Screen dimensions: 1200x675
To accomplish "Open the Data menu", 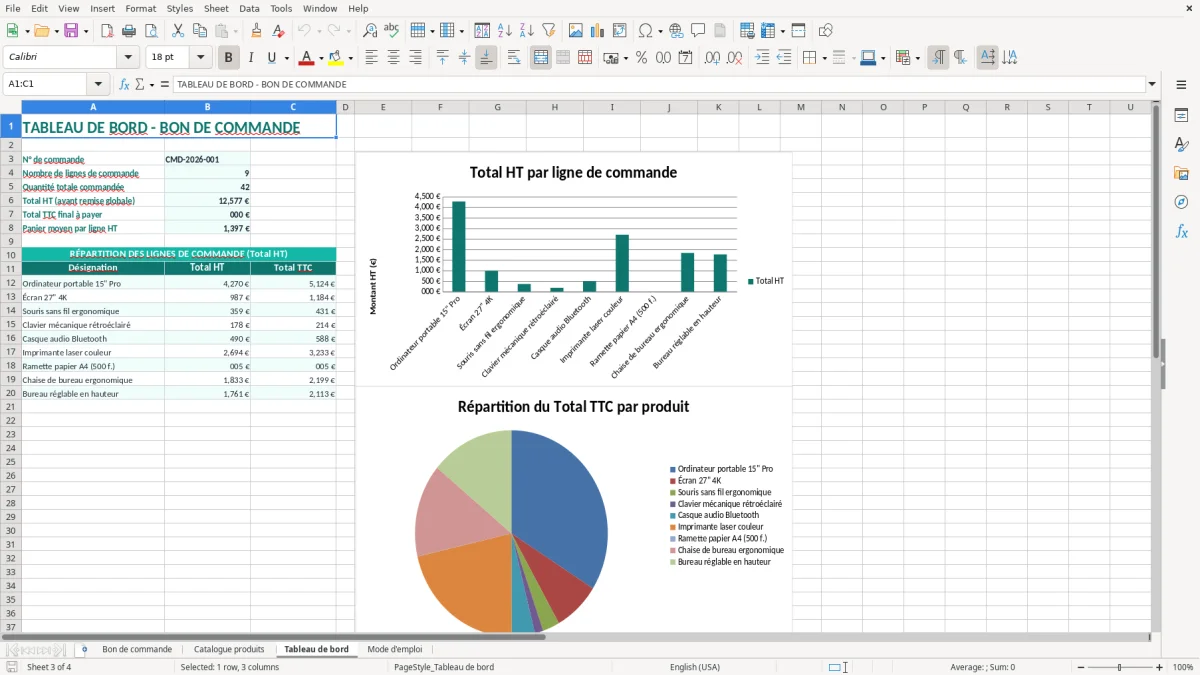I will [x=249, y=8].
